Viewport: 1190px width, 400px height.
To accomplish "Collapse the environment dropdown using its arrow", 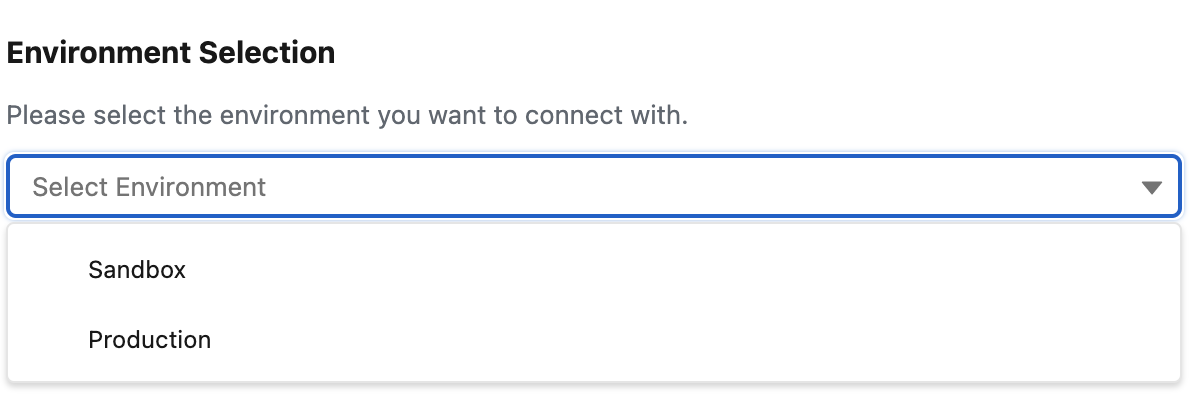I will [1152, 187].
